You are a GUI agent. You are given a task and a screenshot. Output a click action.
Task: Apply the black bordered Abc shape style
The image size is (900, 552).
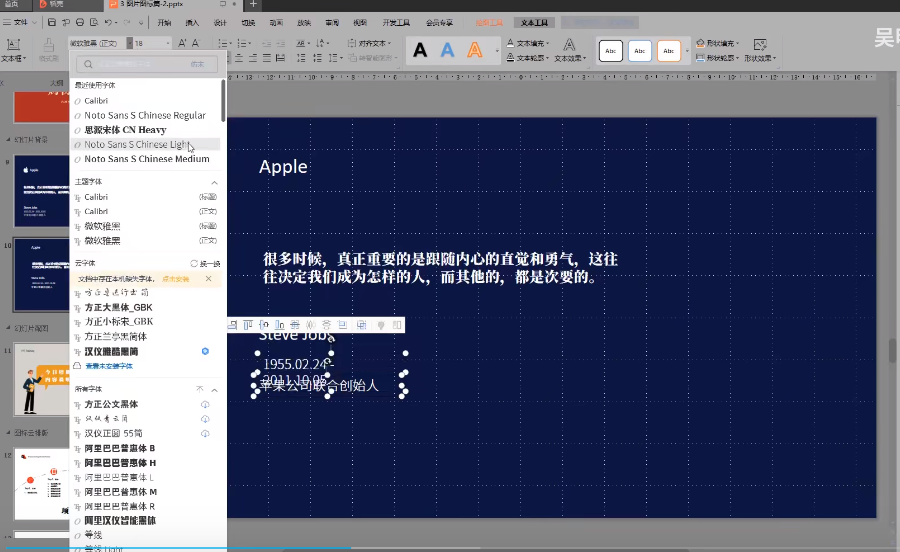(611, 51)
